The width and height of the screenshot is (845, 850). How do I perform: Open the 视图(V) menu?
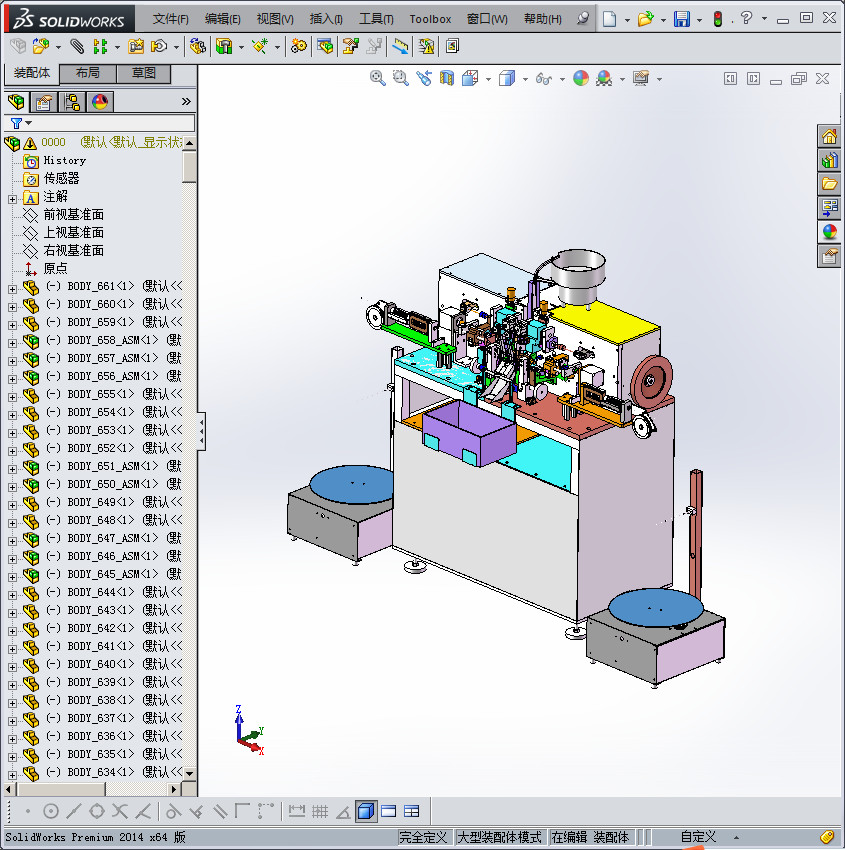pyautogui.click(x=275, y=19)
